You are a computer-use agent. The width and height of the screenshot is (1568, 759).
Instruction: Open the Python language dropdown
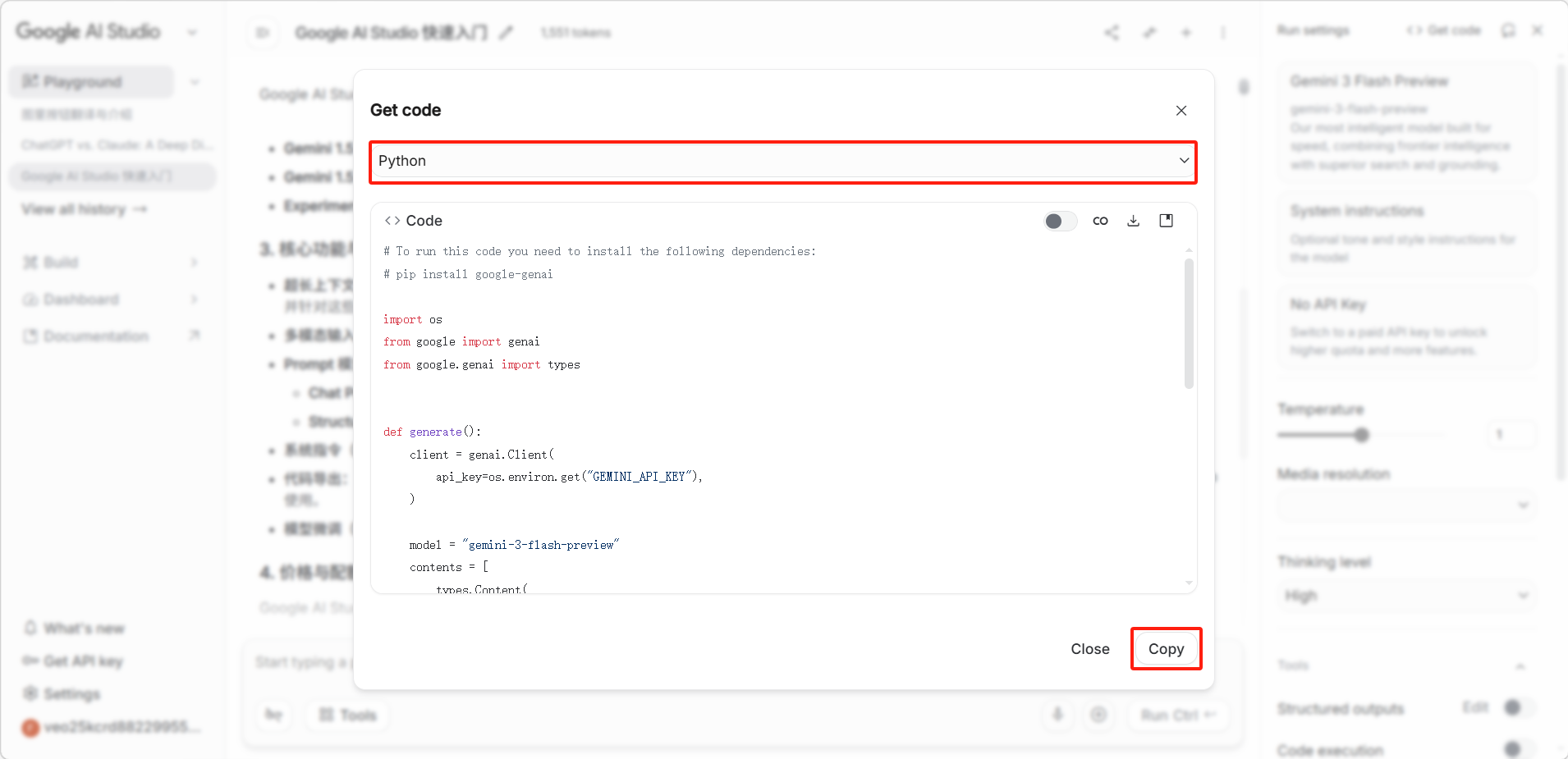coord(783,162)
